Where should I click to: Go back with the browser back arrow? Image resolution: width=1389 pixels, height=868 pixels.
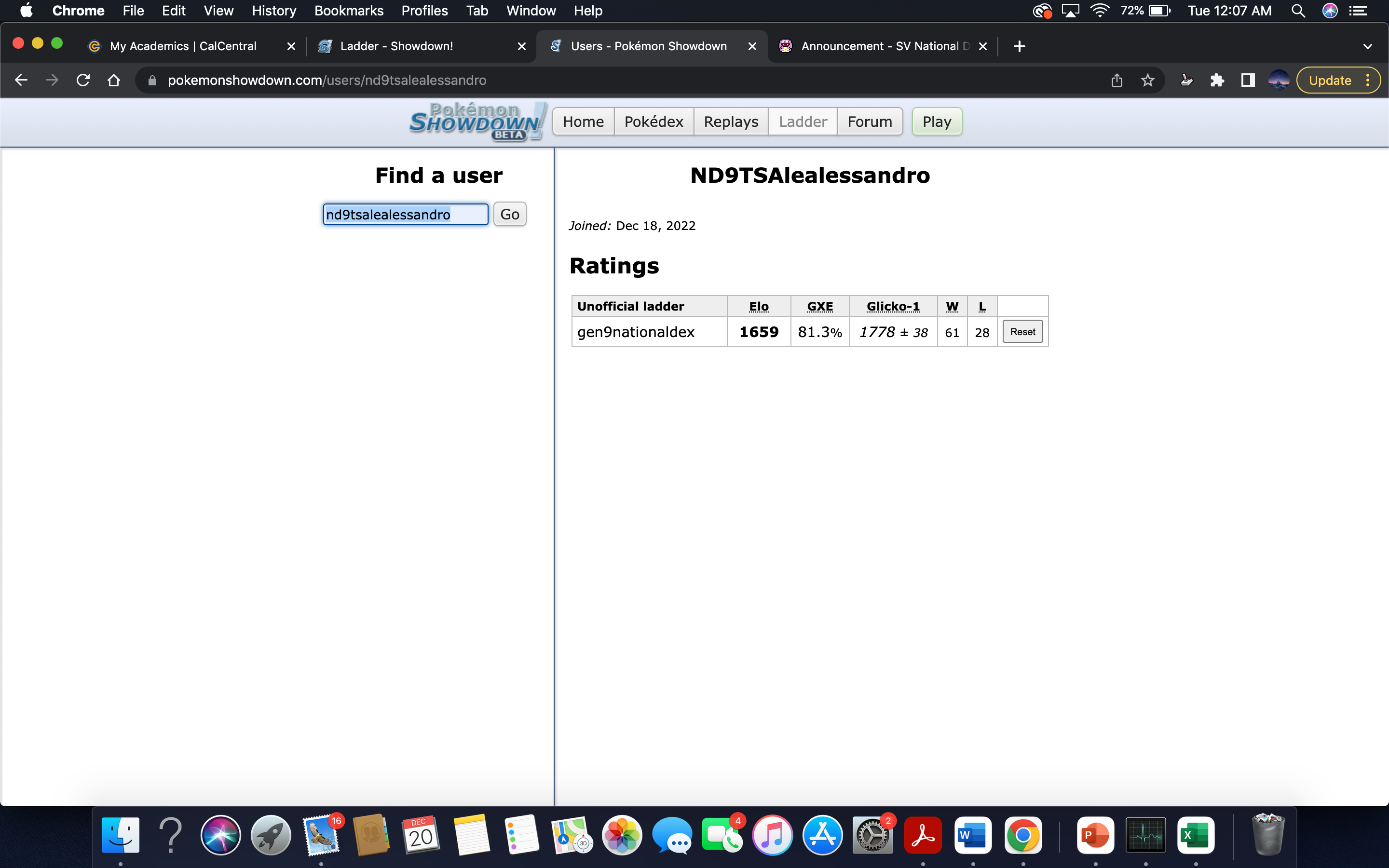pos(21,81)
